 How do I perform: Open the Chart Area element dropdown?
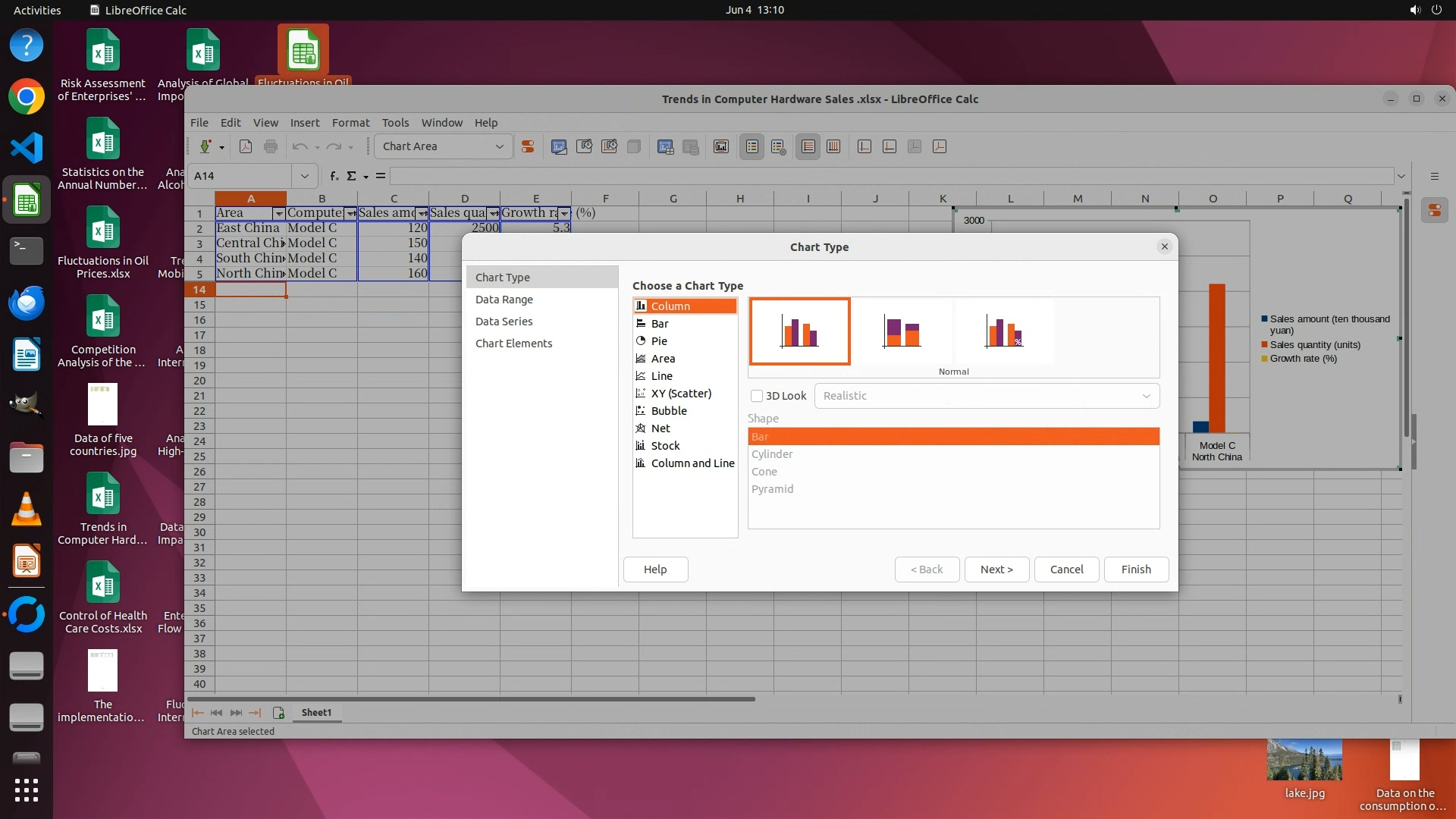click(x=499, y=147)
